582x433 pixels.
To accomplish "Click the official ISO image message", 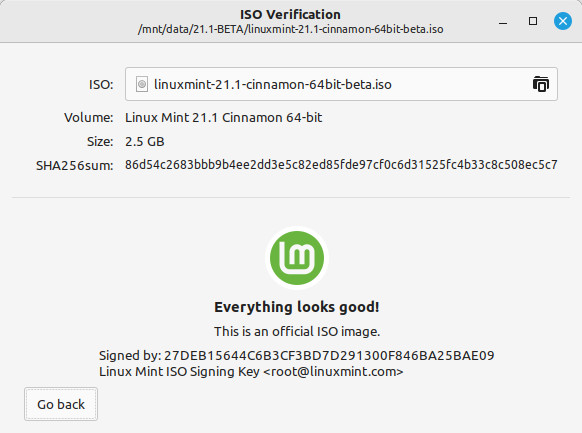I will coord(297,331).
